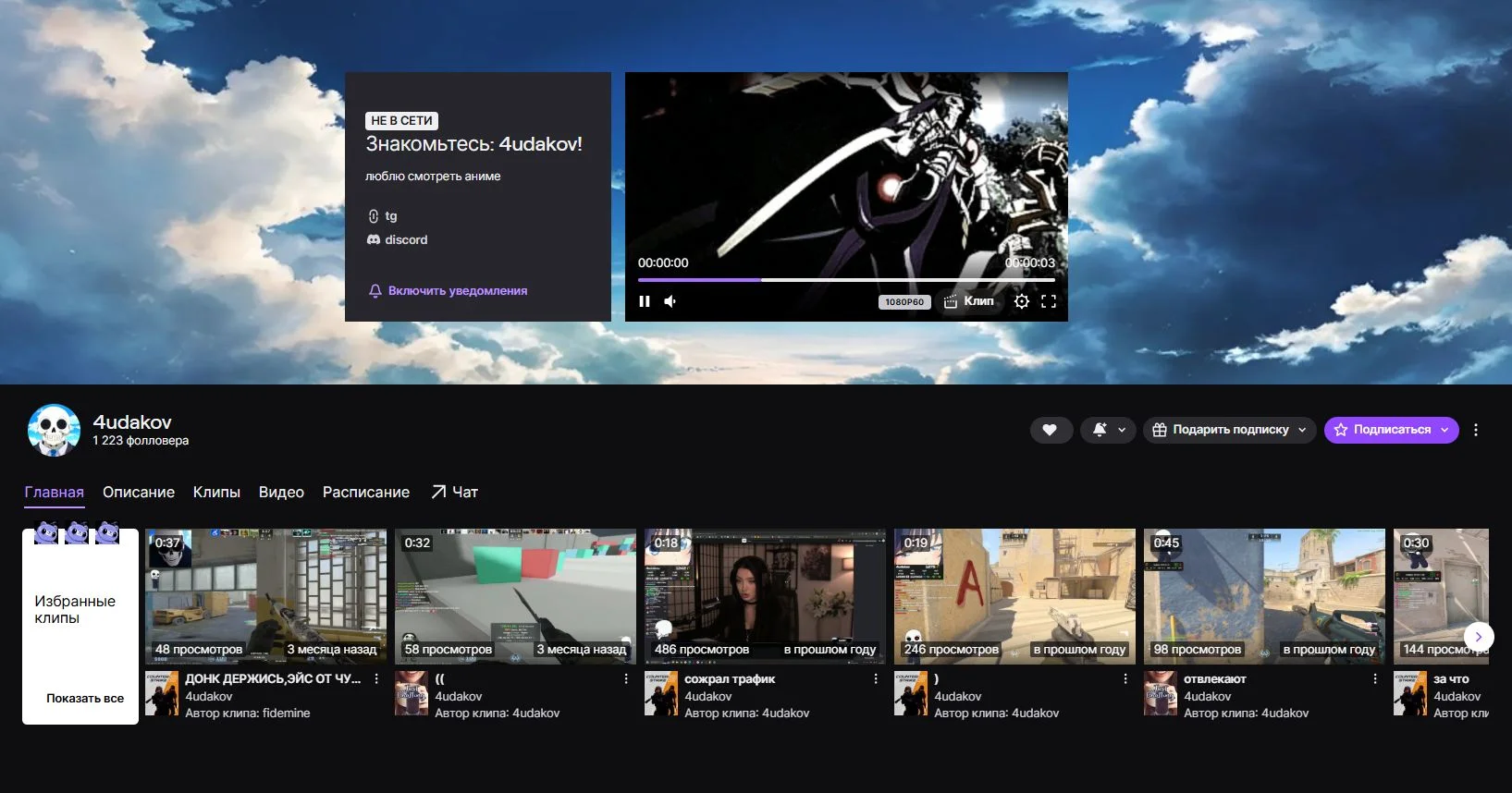
Task: Select the Главная tab
Action: [54, 493]
